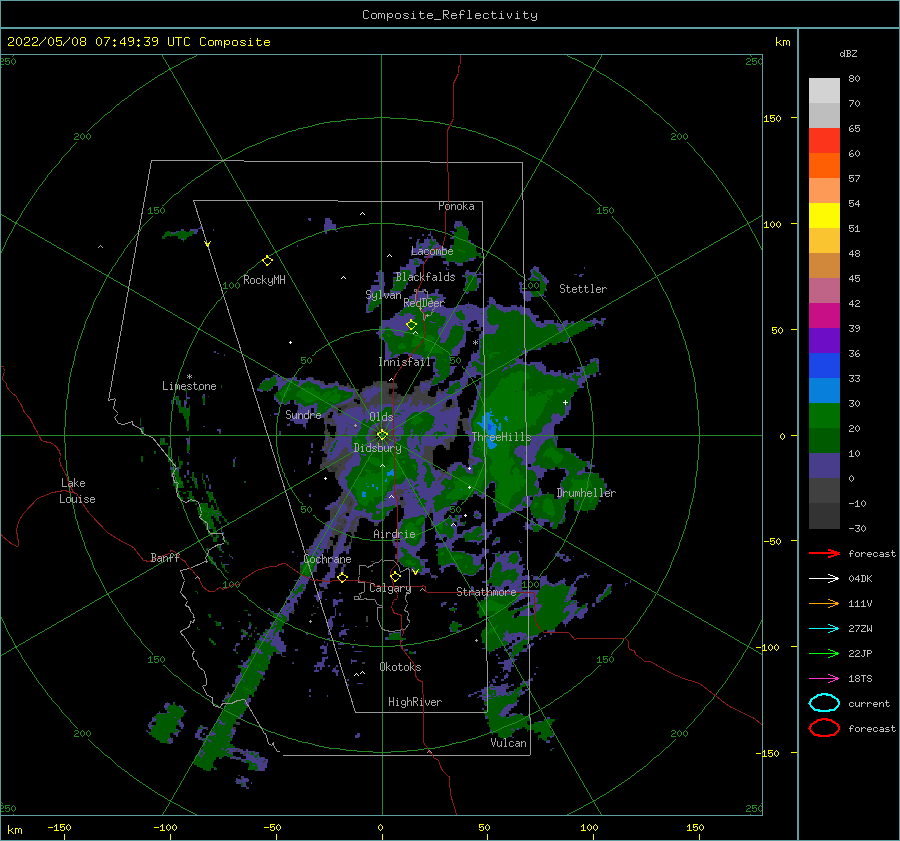Click the Okotoks map label
This screenshot has height=841, width=900.
pyautogui.click(x=400, y=667)
